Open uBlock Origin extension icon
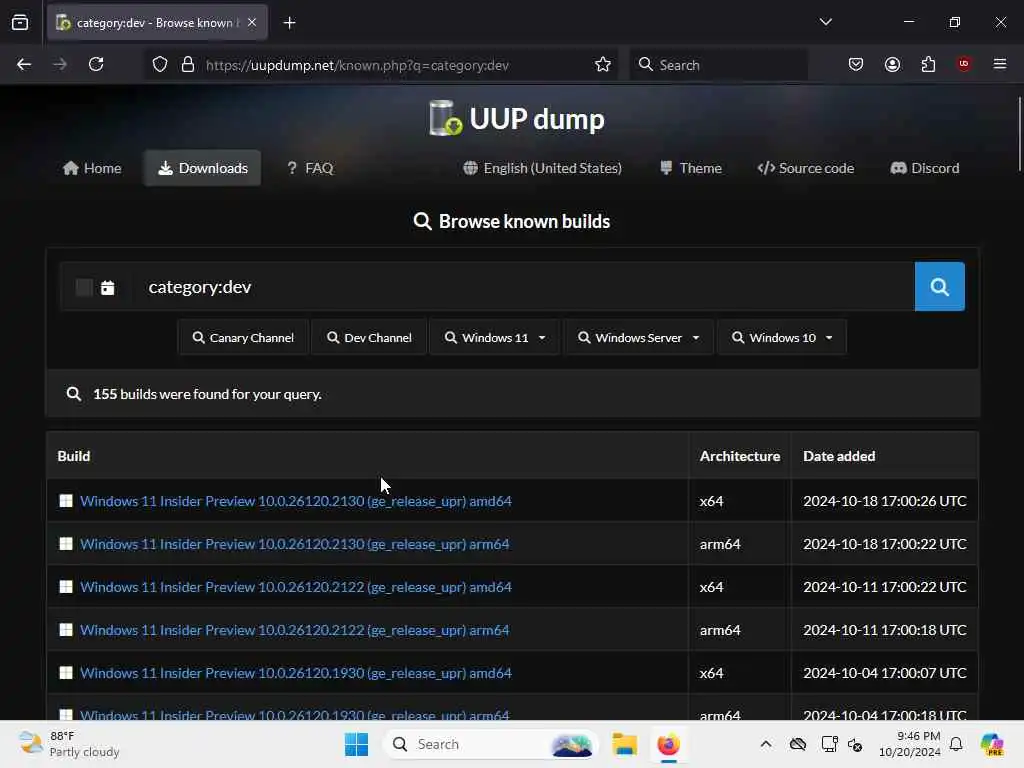This screenshot has width=1024, height=768. (x=964, y=64)
